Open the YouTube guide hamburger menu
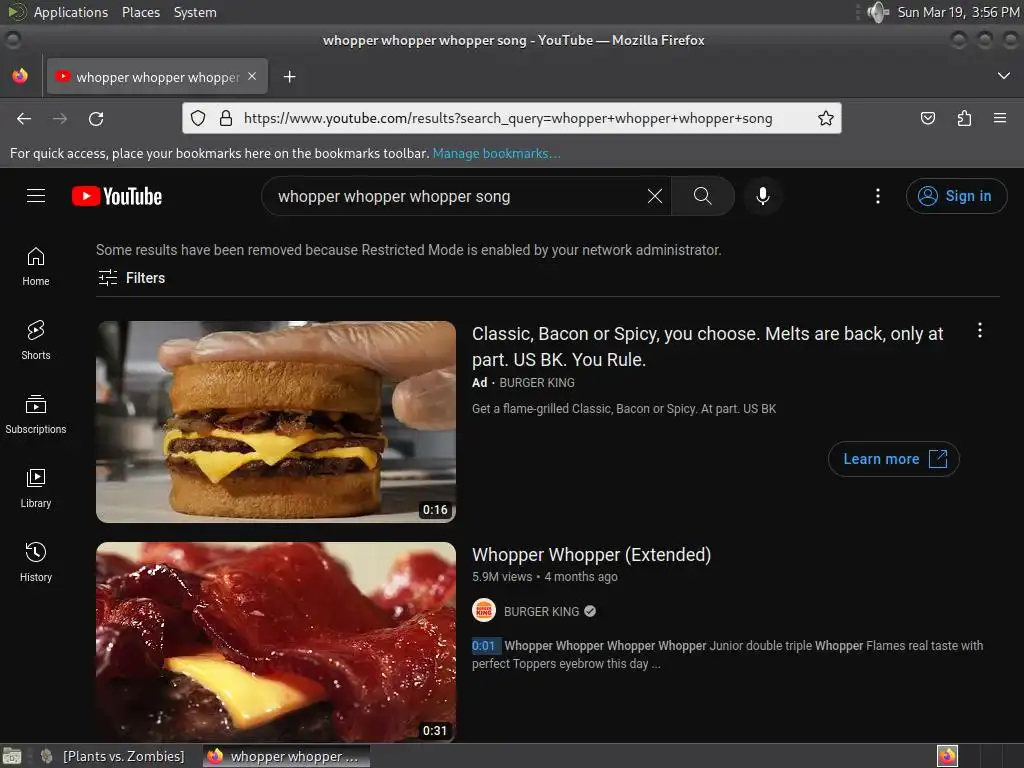The image size is (1024, 768). pos(36,196)
